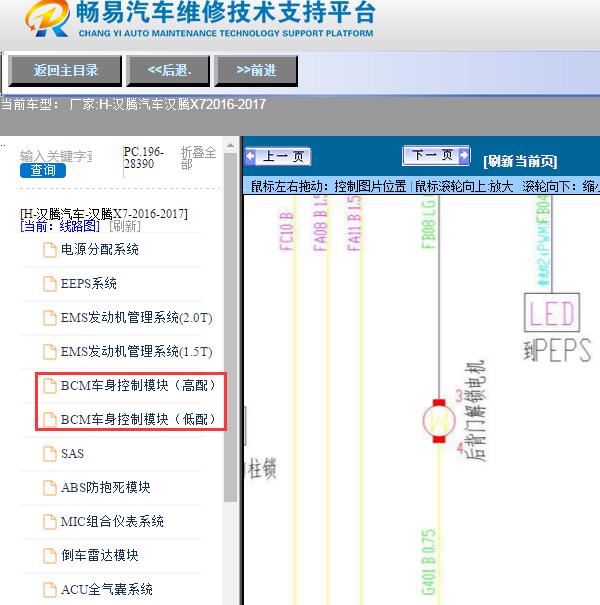The width and height of the screenshot is (600, 605).
Task: Click the 后背门解锁电机 motor symbol
Action: (439, 421)
